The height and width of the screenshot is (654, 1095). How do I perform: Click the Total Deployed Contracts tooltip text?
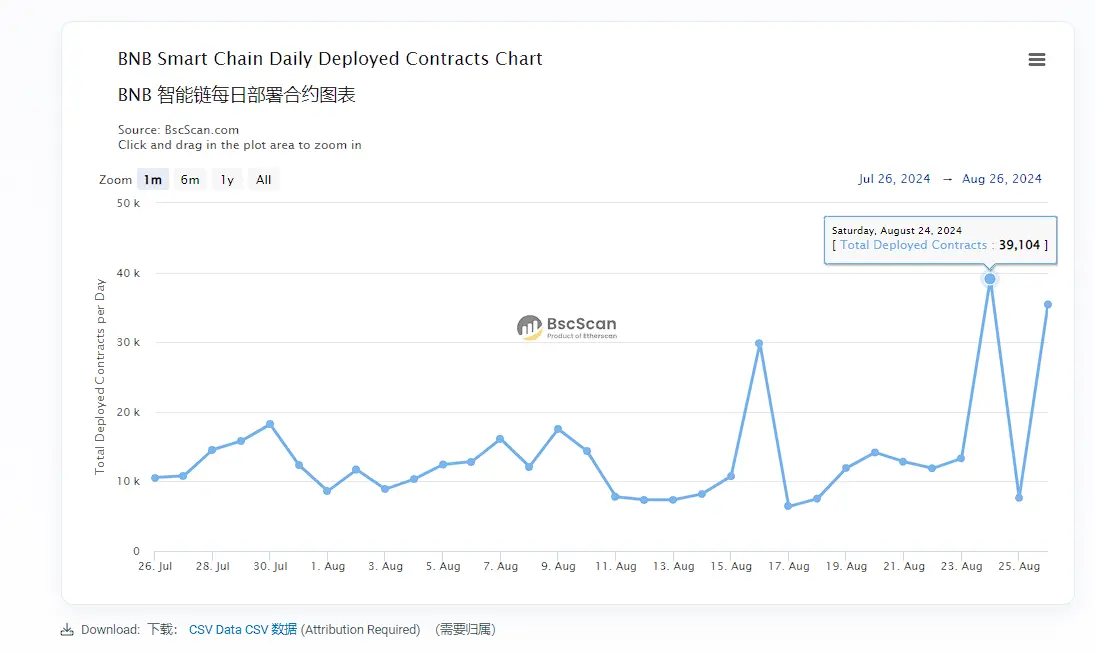[x=913, y=245]
